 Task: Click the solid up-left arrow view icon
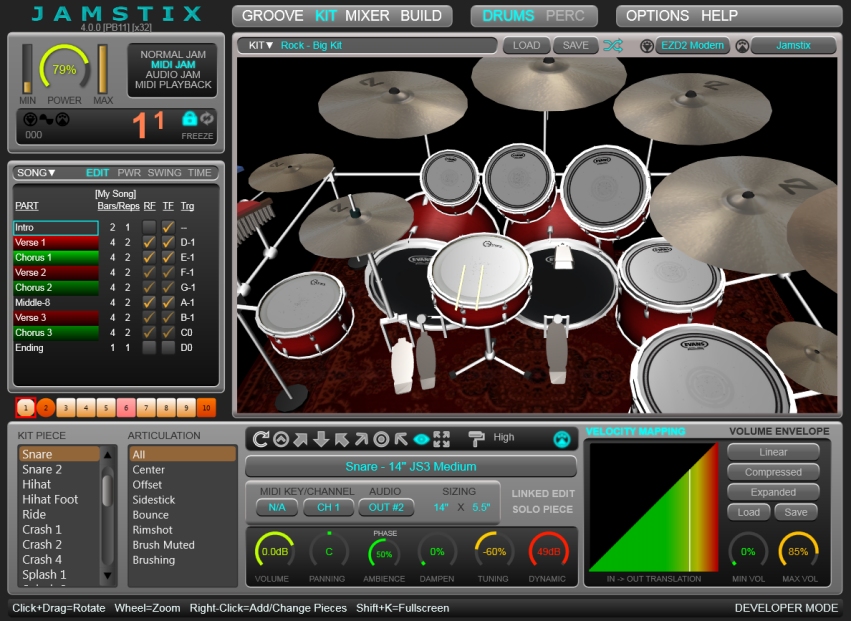click(x=341, y=439)
